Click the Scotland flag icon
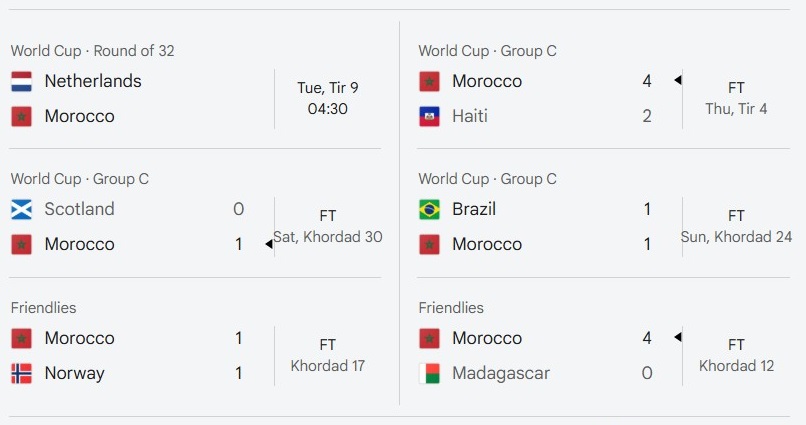Image resolution: width=806 pixels, height=425 pixels. pos(22,209)
